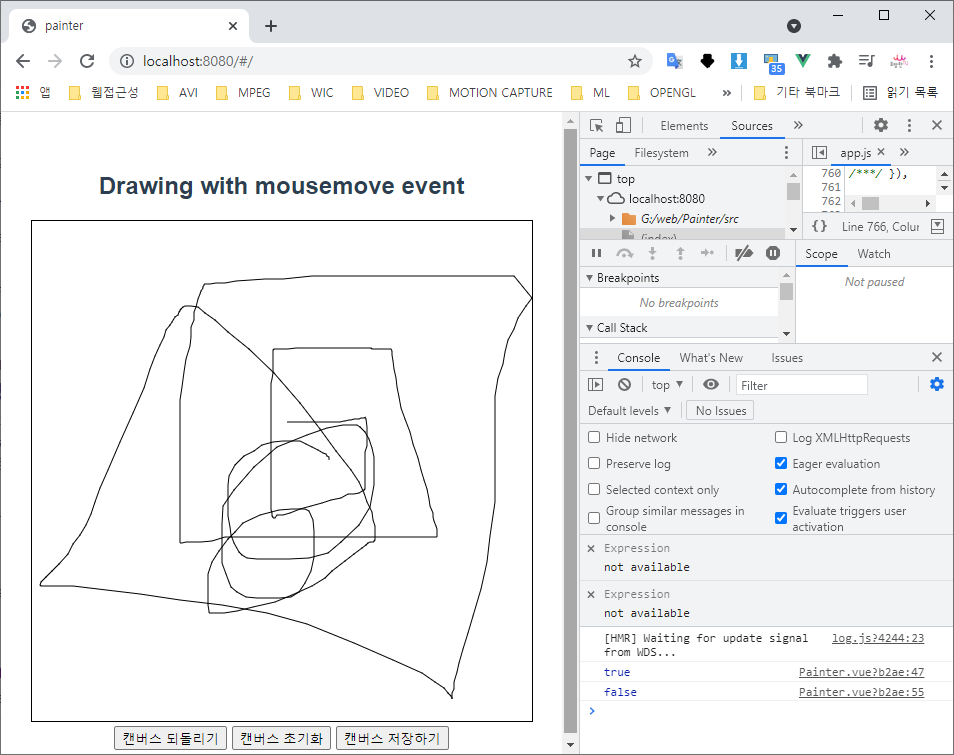954x755 pixels.
Task: Open the top JavaScript context dropdown
Action: (667, 384)
